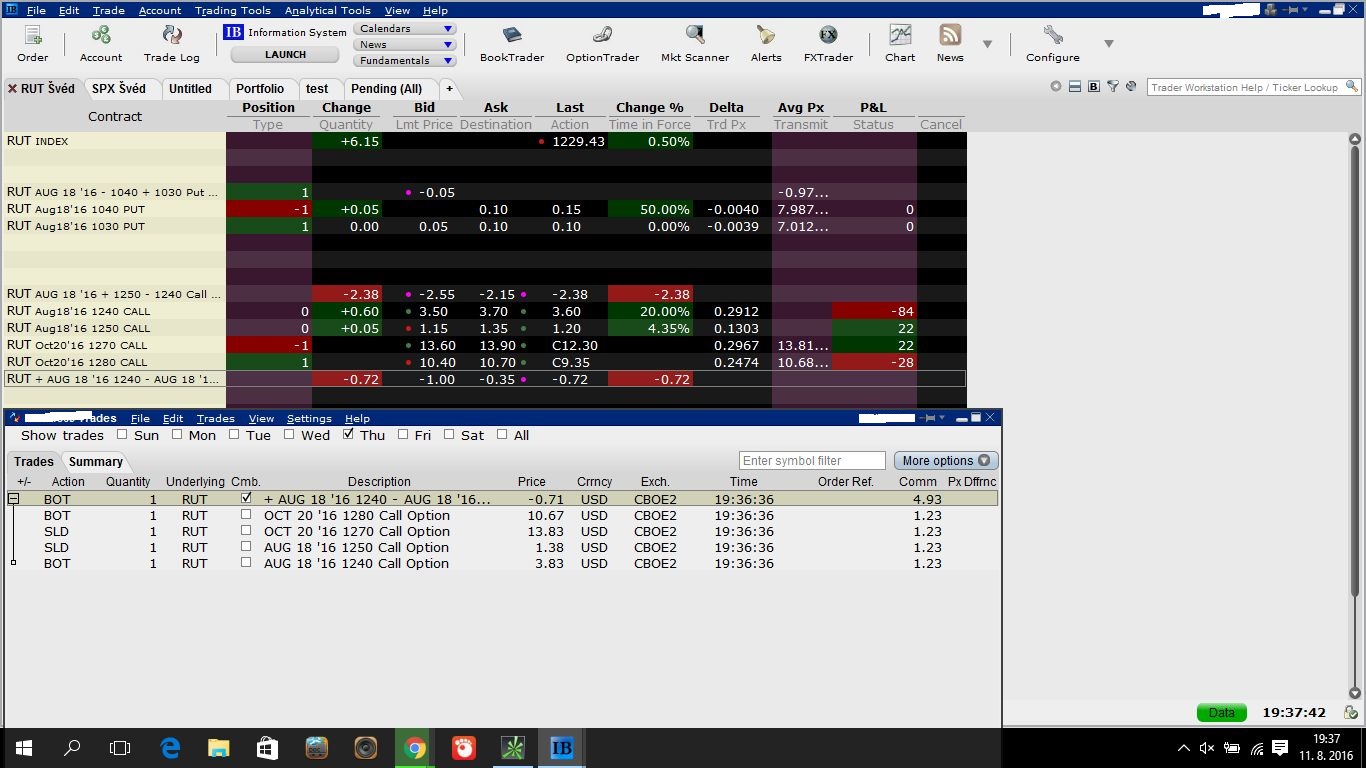Click the green Data status button

[x=1221, y=713]
